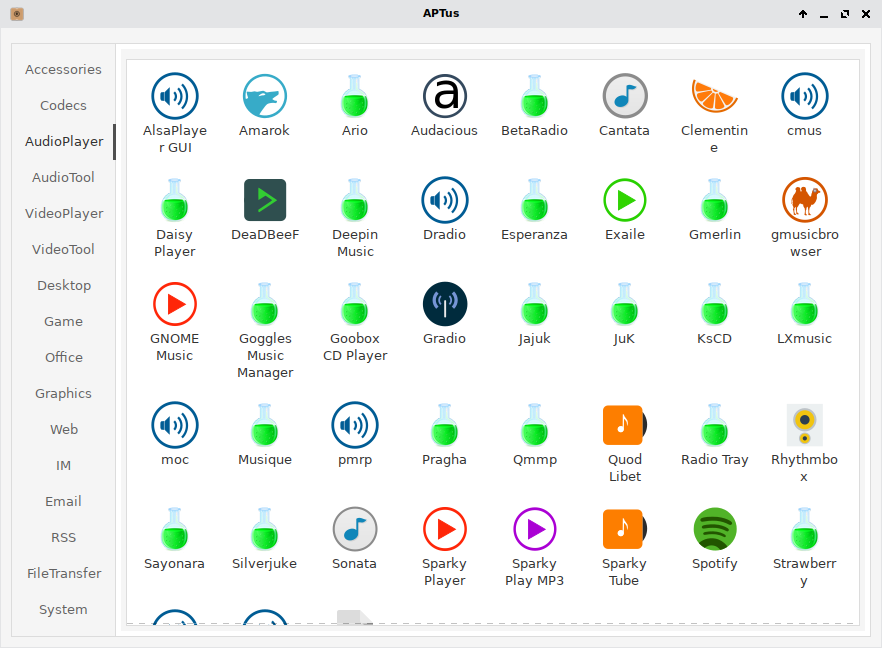Click the Goobox CD Player icon
This screenshot has height=648, width=882.
tap(354, 304)
